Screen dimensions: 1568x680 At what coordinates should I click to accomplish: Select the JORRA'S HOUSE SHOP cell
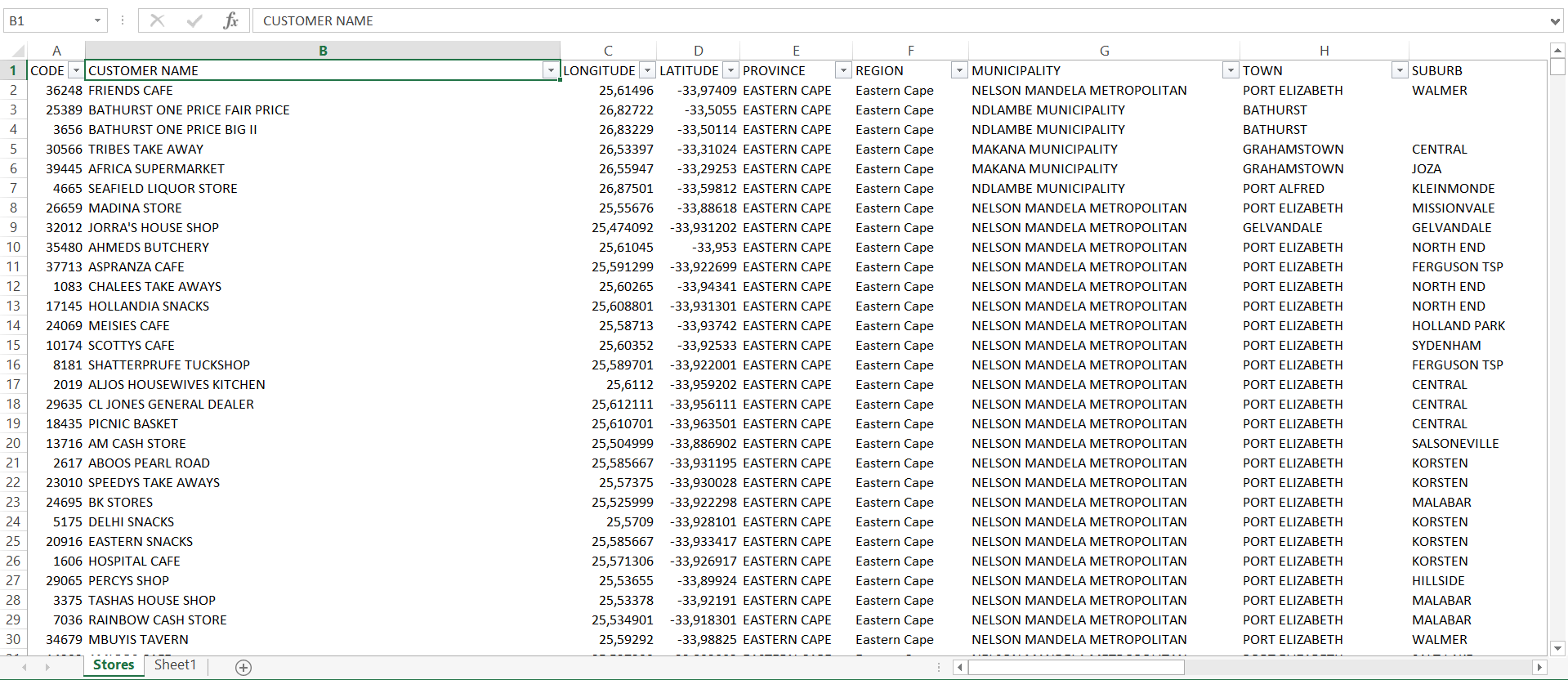tap(323, 228)
